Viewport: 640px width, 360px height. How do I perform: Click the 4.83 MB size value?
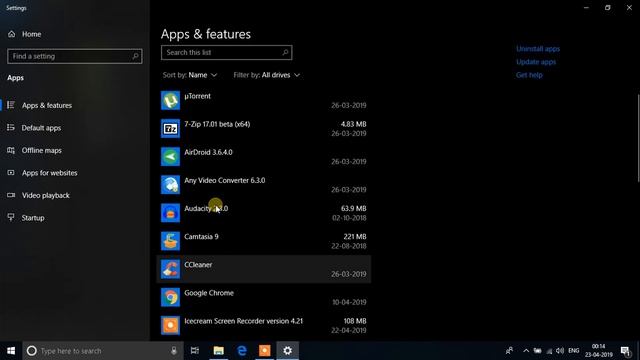(x=353, y=124)
